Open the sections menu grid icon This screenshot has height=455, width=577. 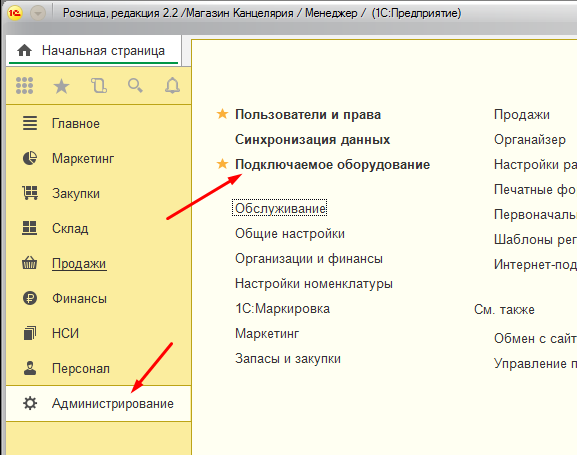25,86
